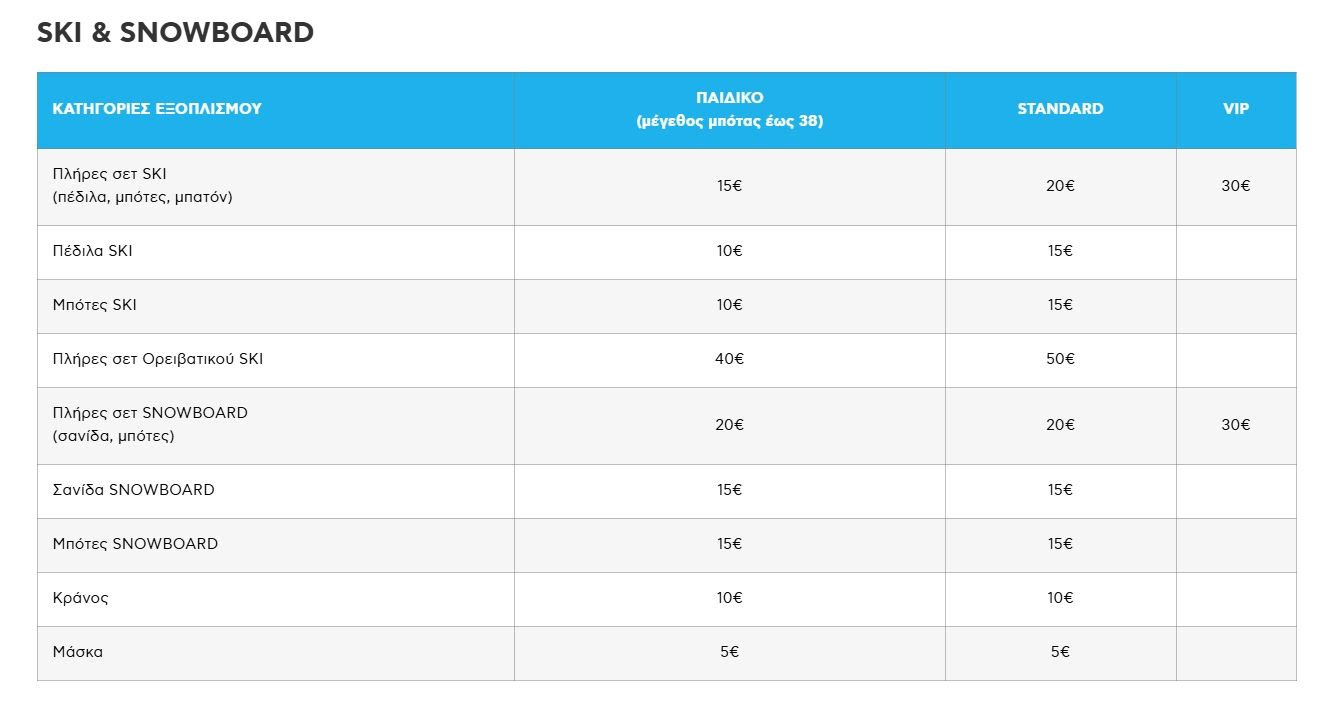Click the Πλήρες σετ Ορειβατικού SKI label

tap(158, 359)
